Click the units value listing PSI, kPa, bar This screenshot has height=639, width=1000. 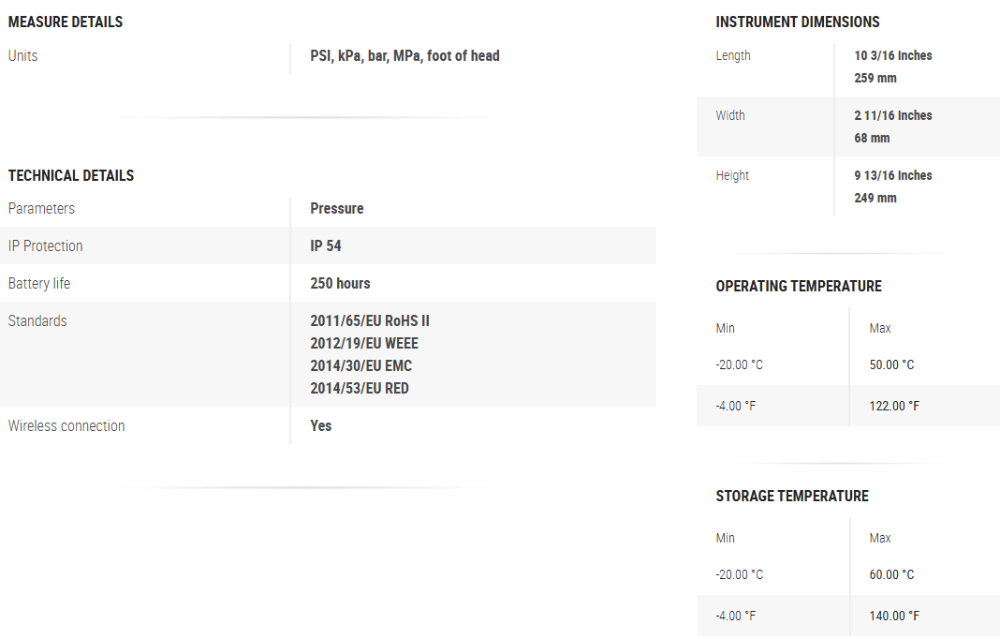404,56
